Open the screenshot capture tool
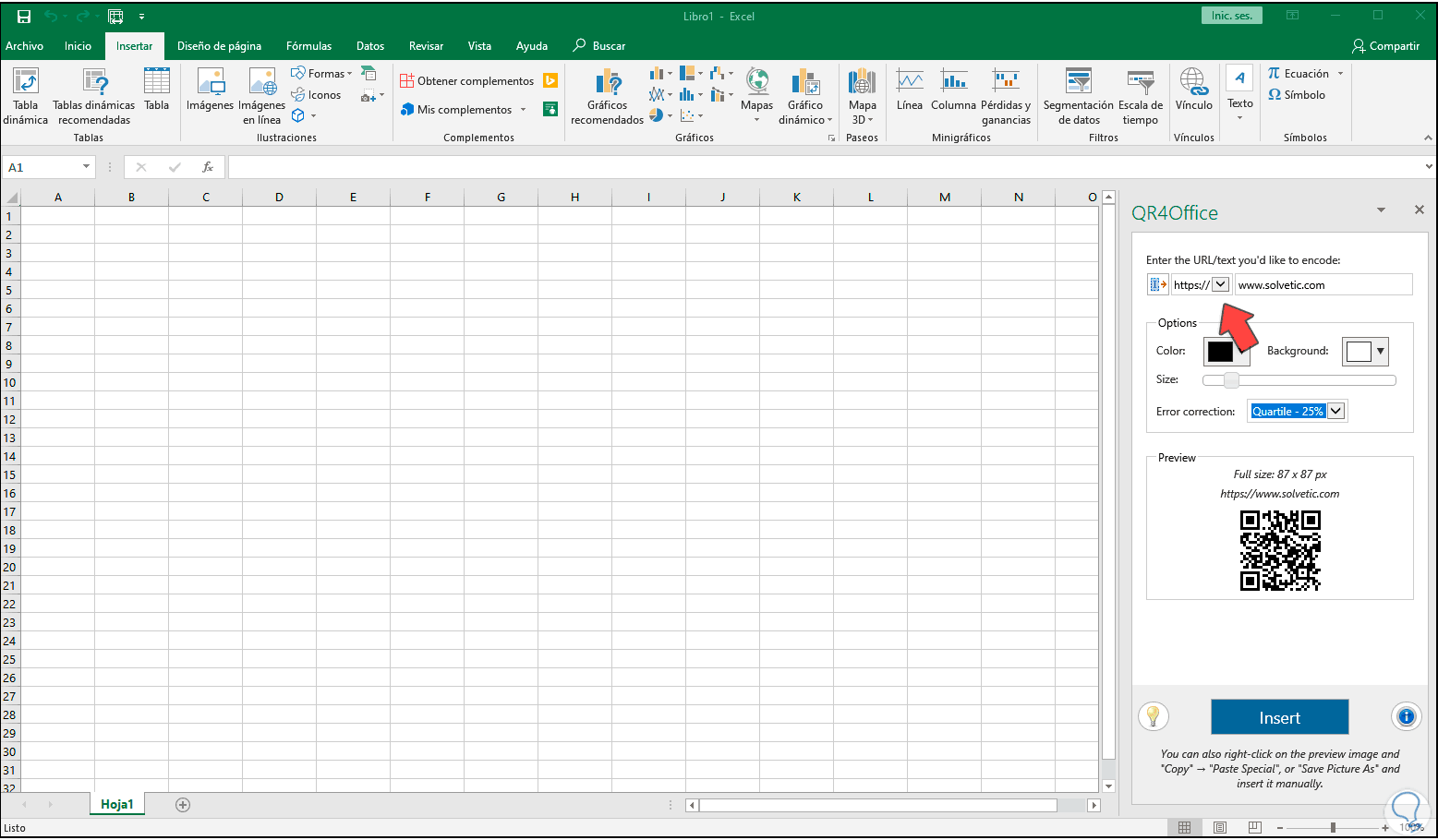 click(370, 96)
